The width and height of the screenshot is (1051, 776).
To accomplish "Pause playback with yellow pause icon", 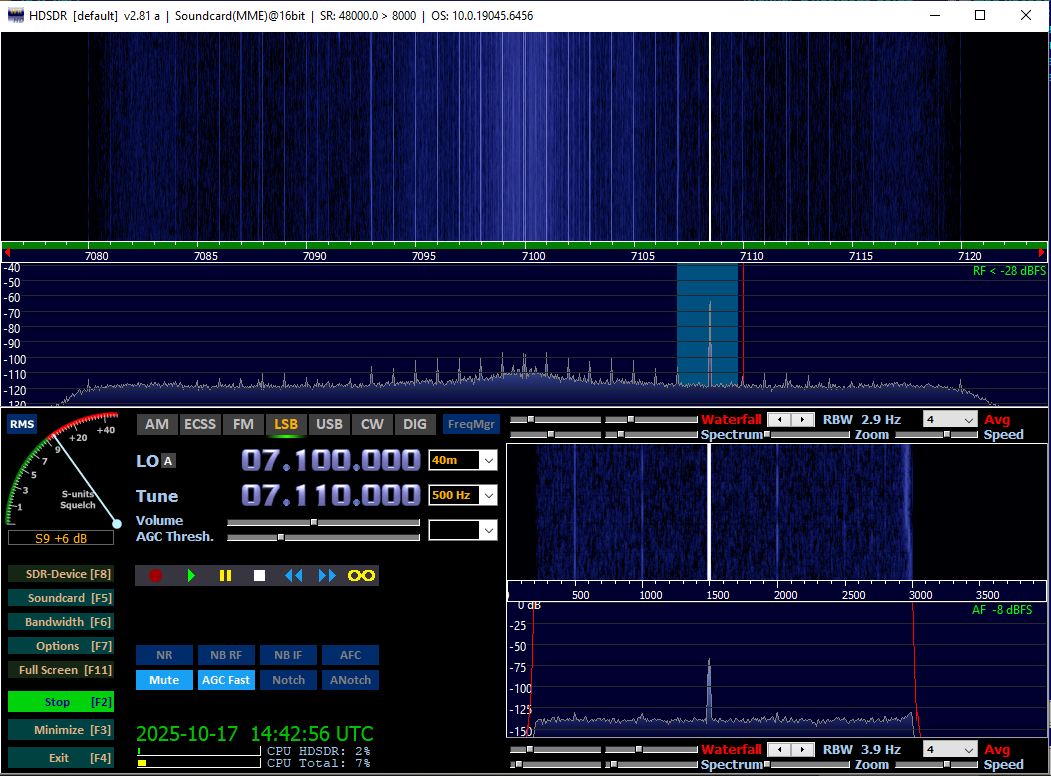I will click(225, 575).
